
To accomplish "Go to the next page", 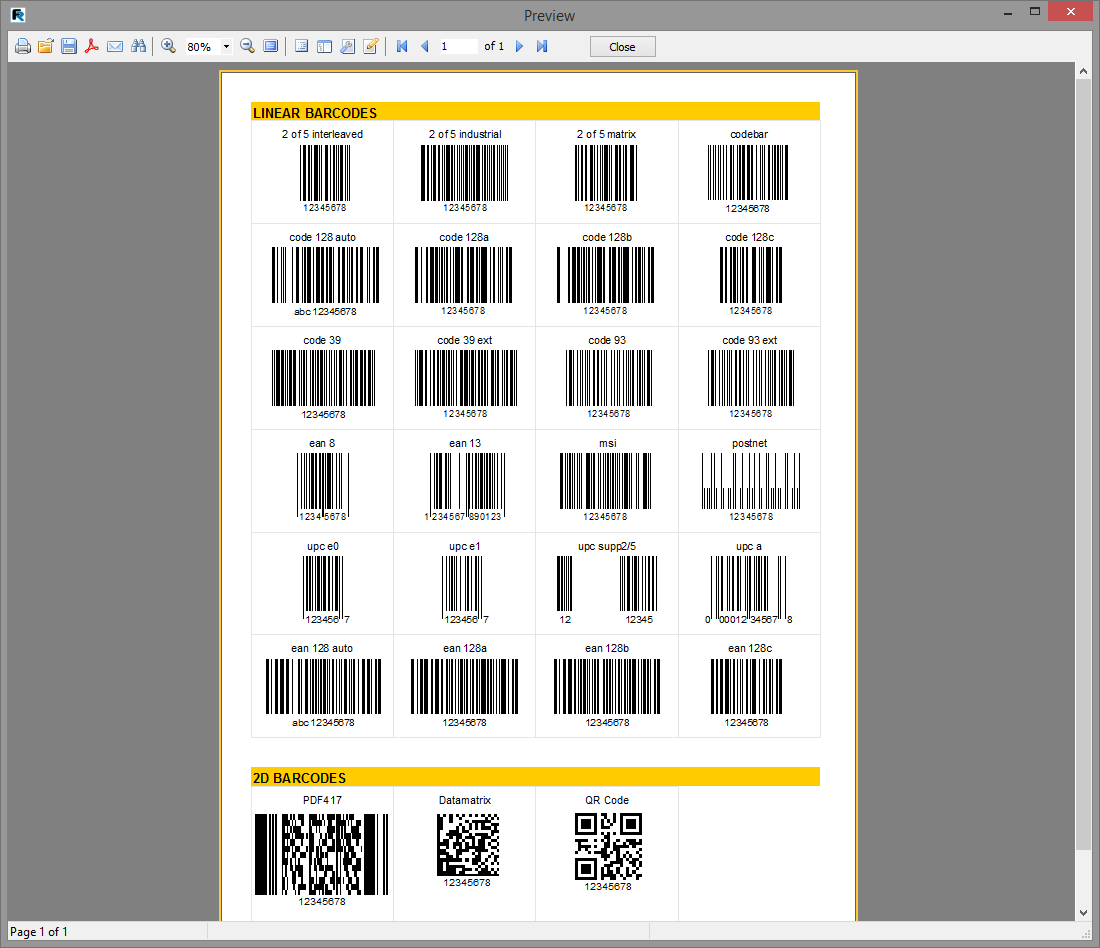I will (x=519, y=46).
